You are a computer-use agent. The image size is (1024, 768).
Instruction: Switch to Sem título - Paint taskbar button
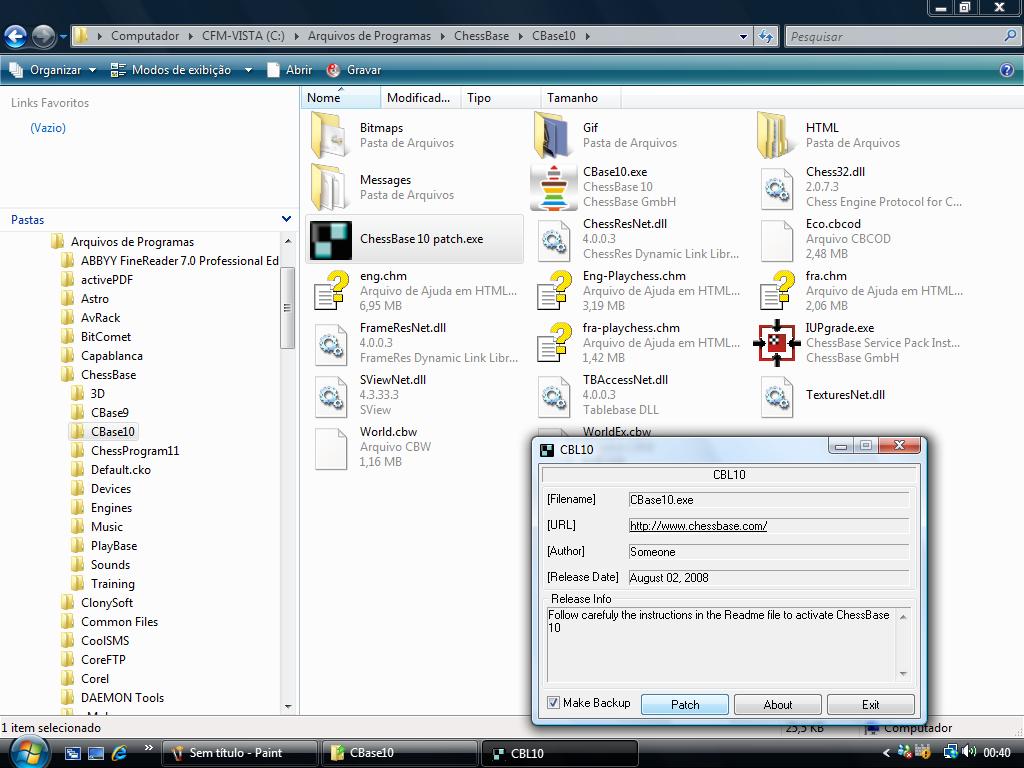239,753
